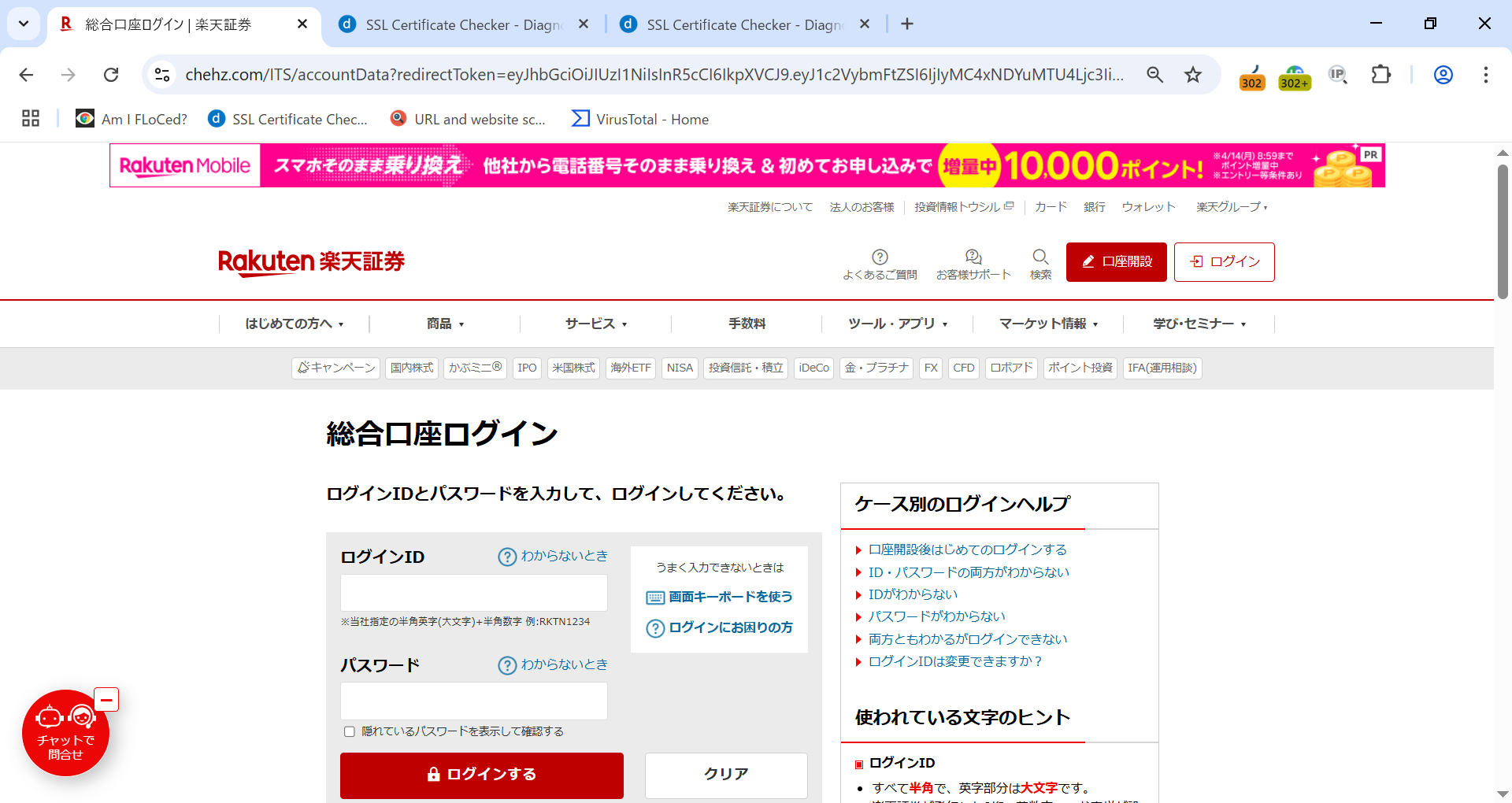
Task: Select the 米国株式 tag
Action: coord(573,368)
